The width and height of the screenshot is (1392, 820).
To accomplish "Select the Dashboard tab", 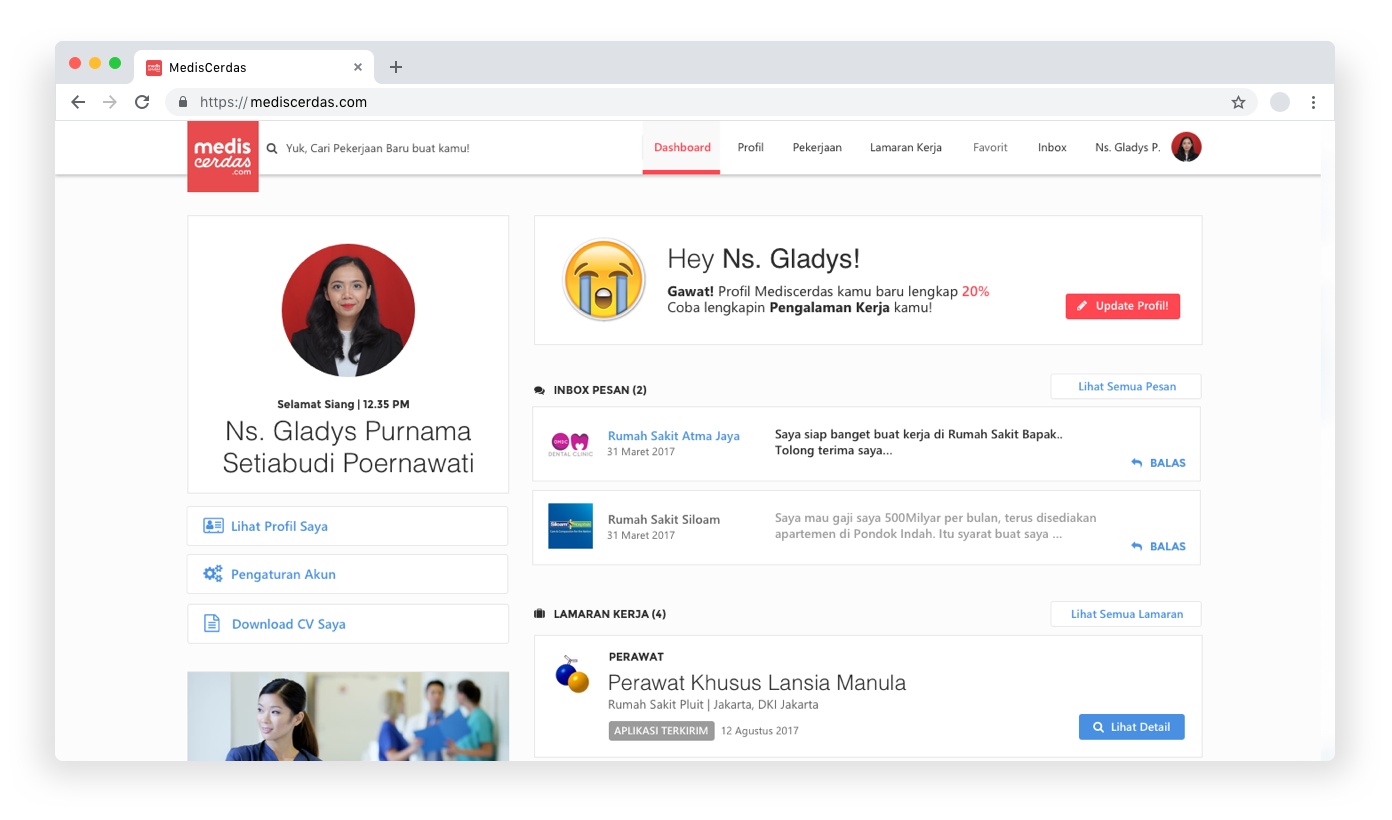I will (682, 147).
